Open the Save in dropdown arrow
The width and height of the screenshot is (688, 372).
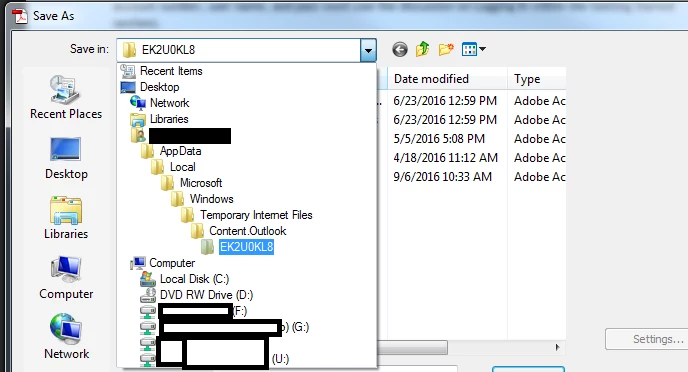point(368,50)
